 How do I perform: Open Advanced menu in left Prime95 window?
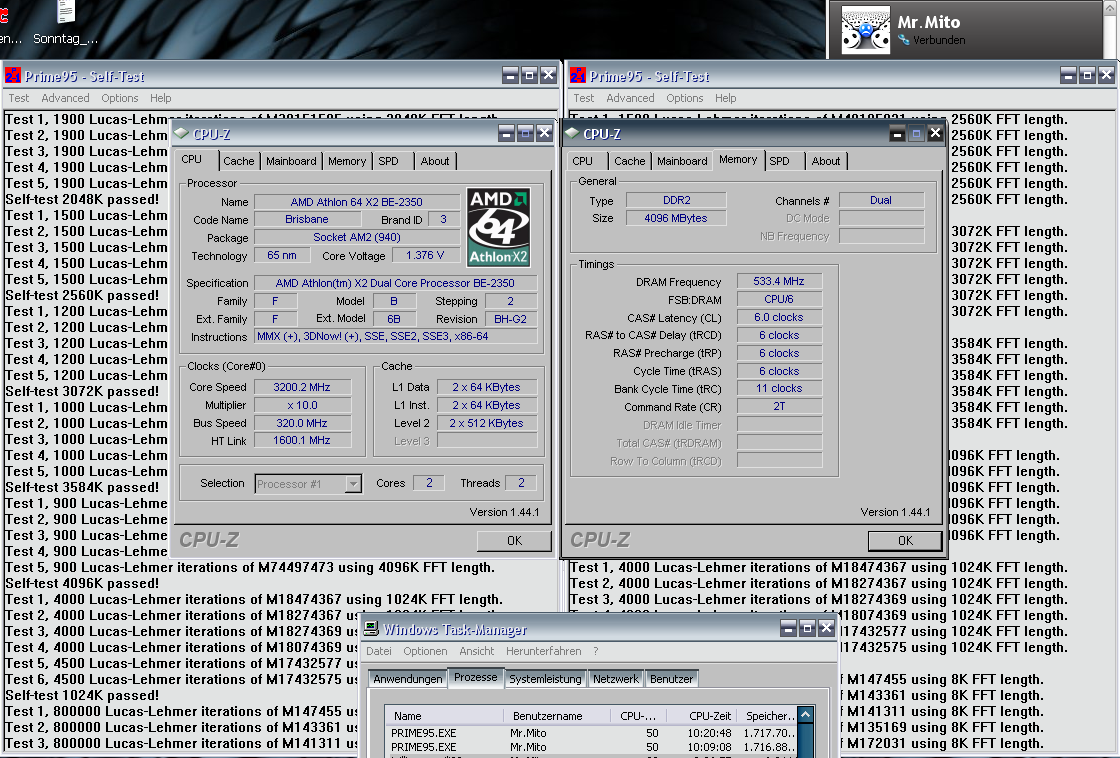(x=65, y=98)
